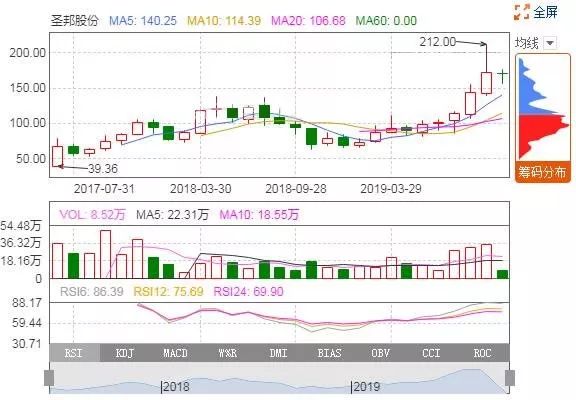Click the left timeline range handle
The image size is (576, 400).
[49, 378]
